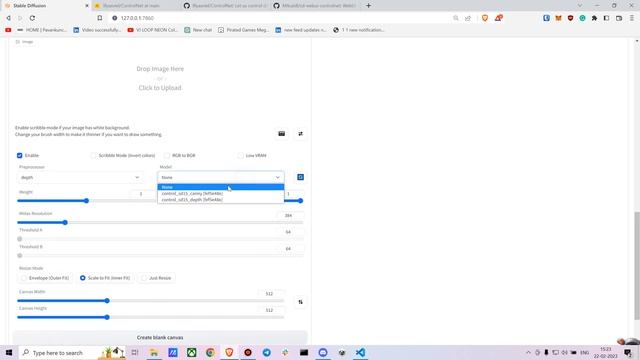The image size is (640, 360).
Task: Click the webcam icon button above the options
Action: (x=281, y=134)
